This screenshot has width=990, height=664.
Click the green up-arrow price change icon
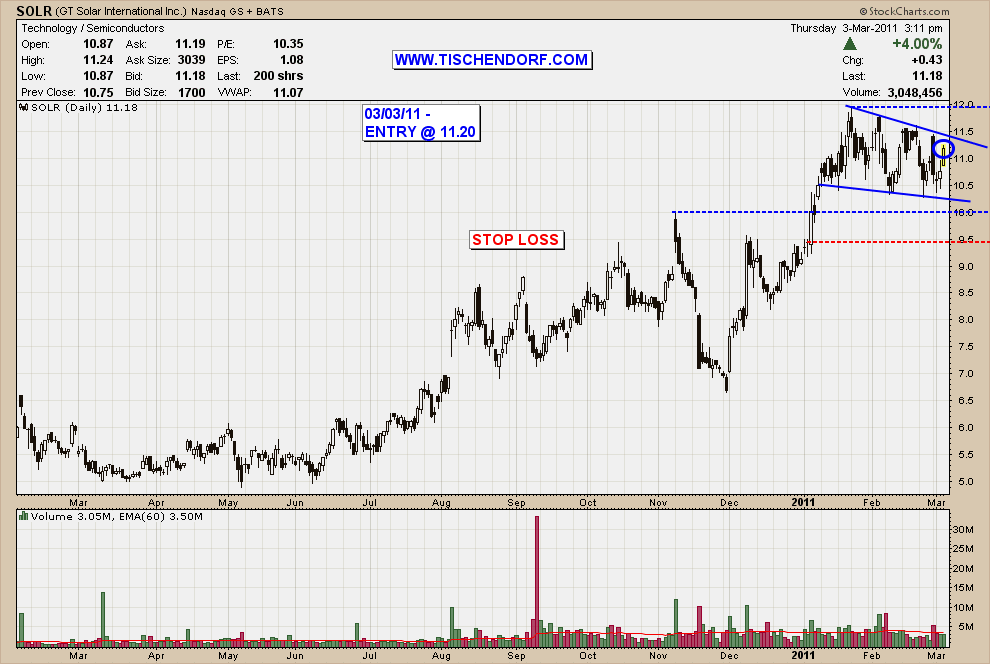coord(850,44)
